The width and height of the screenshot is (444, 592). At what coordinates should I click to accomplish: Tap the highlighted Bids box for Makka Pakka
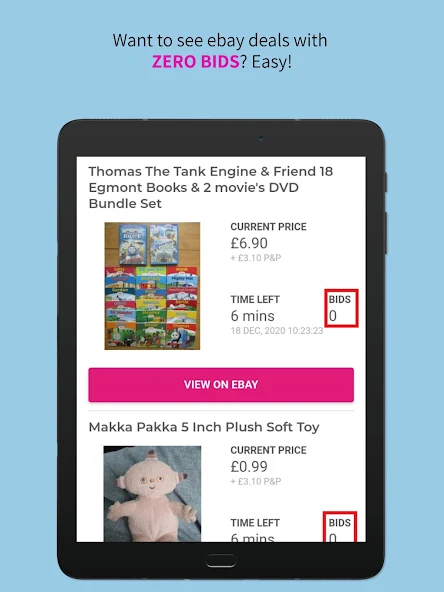pos(340,527)
